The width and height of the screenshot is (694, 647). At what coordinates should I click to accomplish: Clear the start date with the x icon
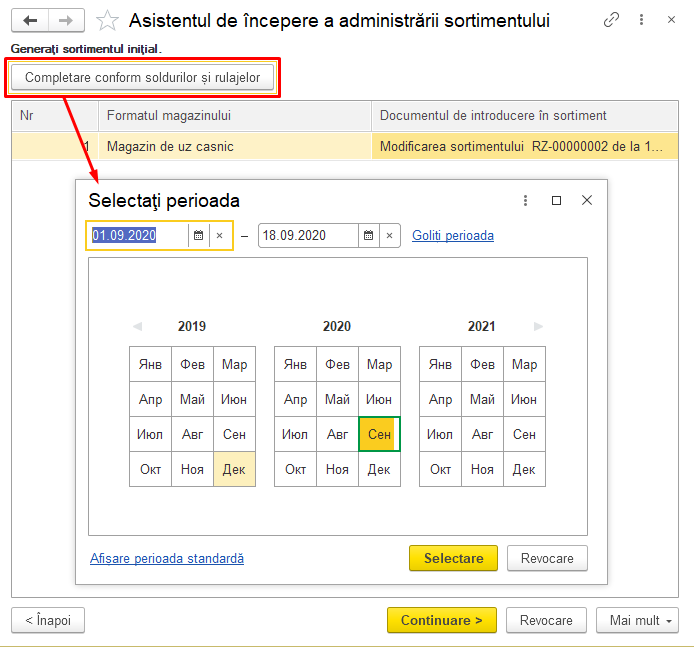click(x=219, y=236)
